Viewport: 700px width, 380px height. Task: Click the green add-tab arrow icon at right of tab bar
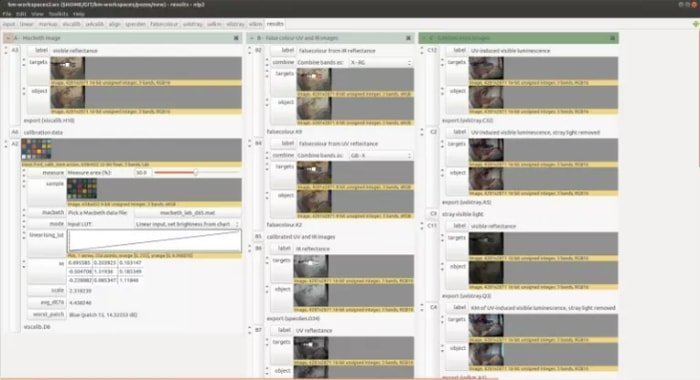coord(696,24)
